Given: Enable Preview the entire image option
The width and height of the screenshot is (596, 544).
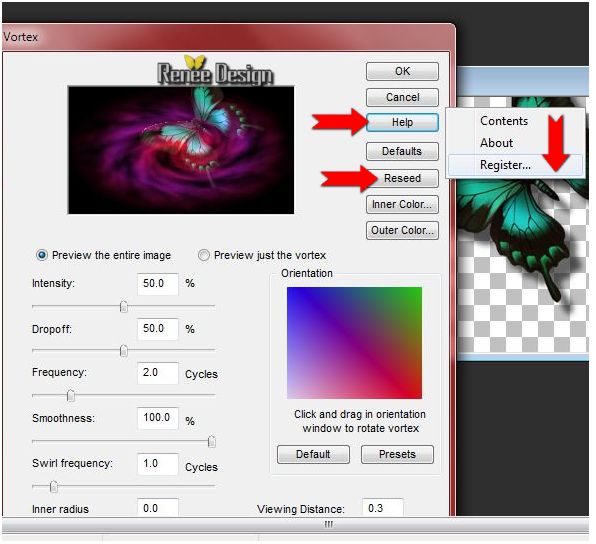Looking at the screenshot, I should coord(42,255).
